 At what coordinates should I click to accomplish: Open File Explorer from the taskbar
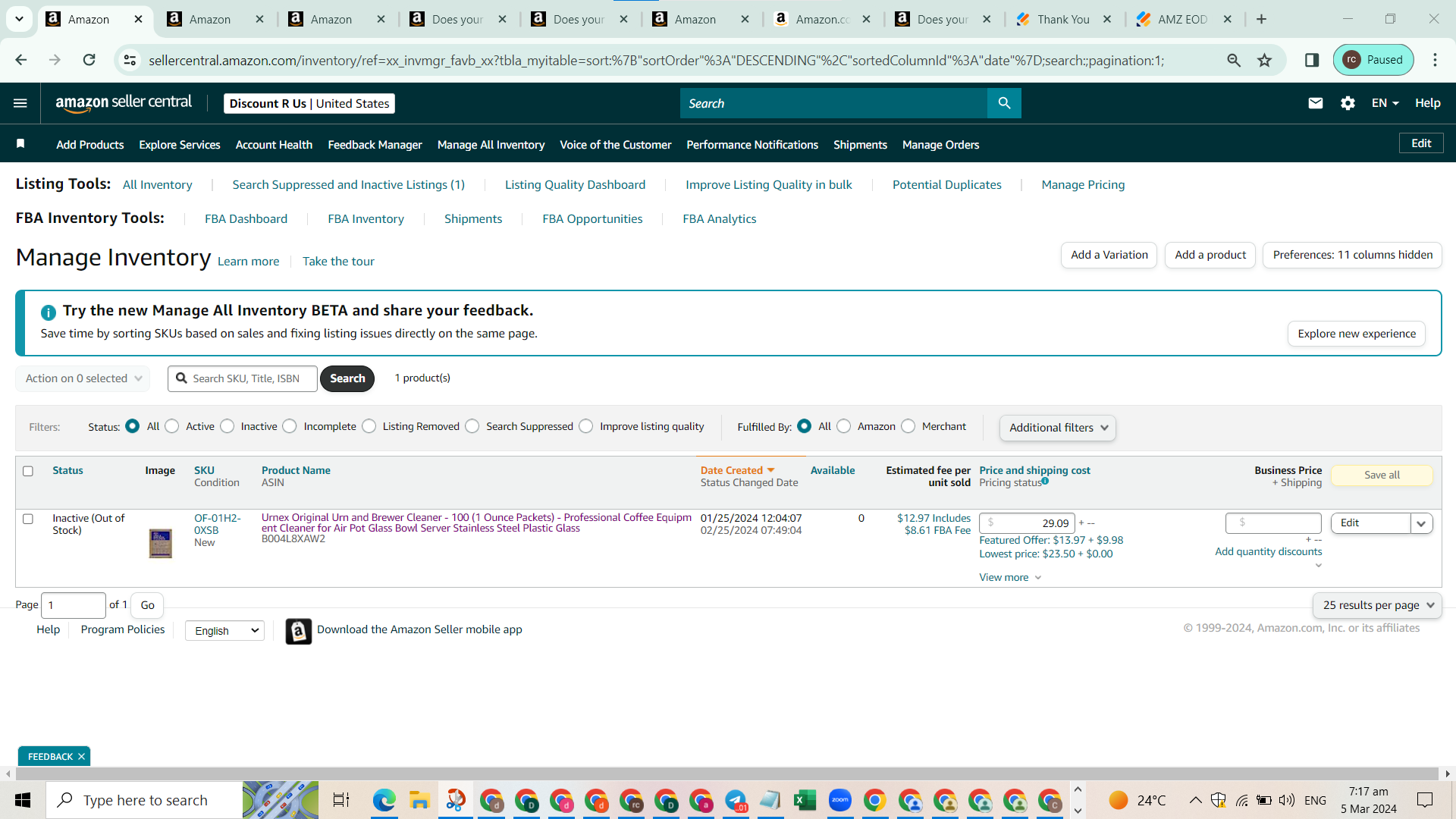tap(419, 800)
